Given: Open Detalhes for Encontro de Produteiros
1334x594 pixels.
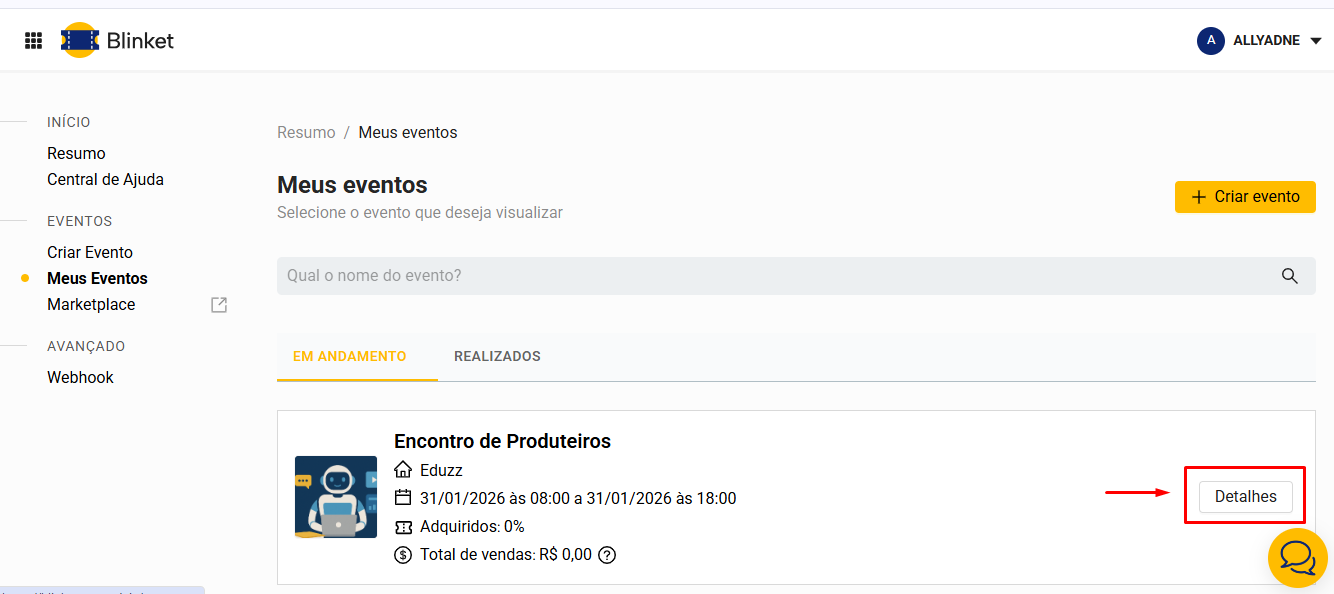Looking at the screenshot, I should (1245, 497).
